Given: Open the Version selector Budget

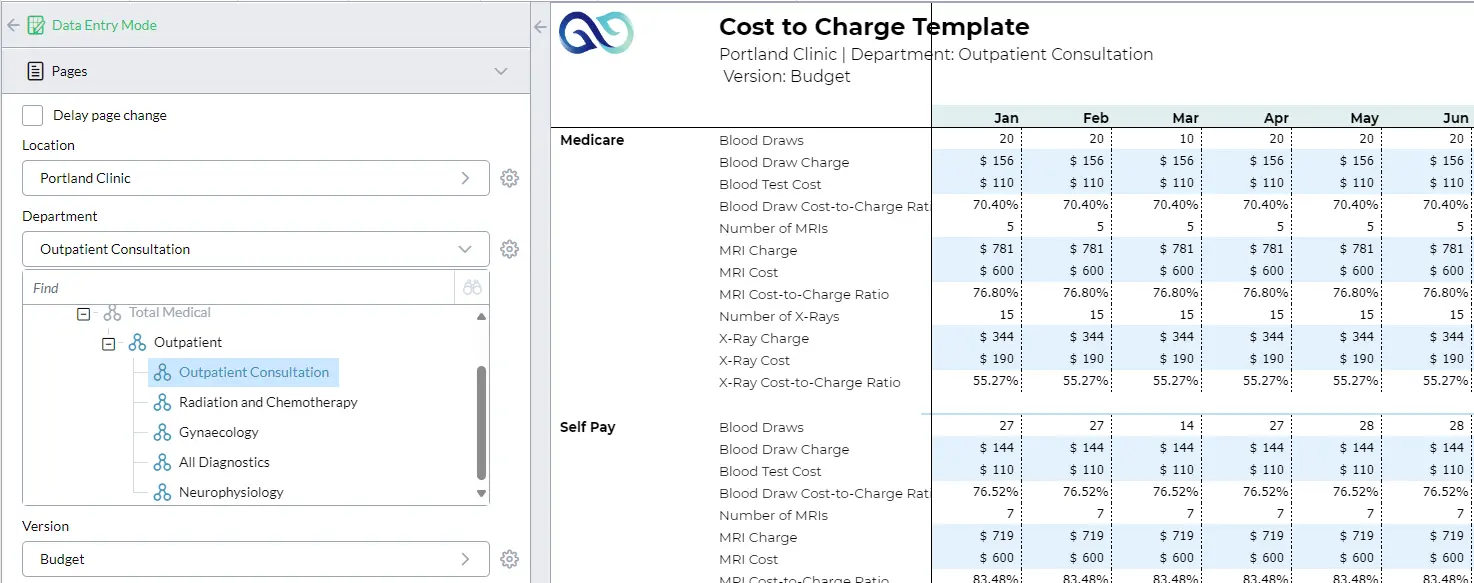Looking at the screenshot, I should (x=256, y=559).
